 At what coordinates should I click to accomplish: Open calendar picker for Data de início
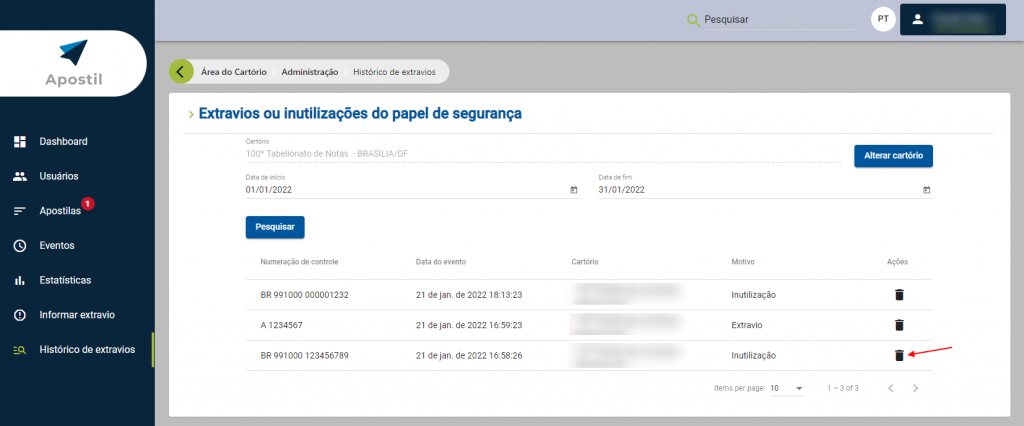click(574, 190)
